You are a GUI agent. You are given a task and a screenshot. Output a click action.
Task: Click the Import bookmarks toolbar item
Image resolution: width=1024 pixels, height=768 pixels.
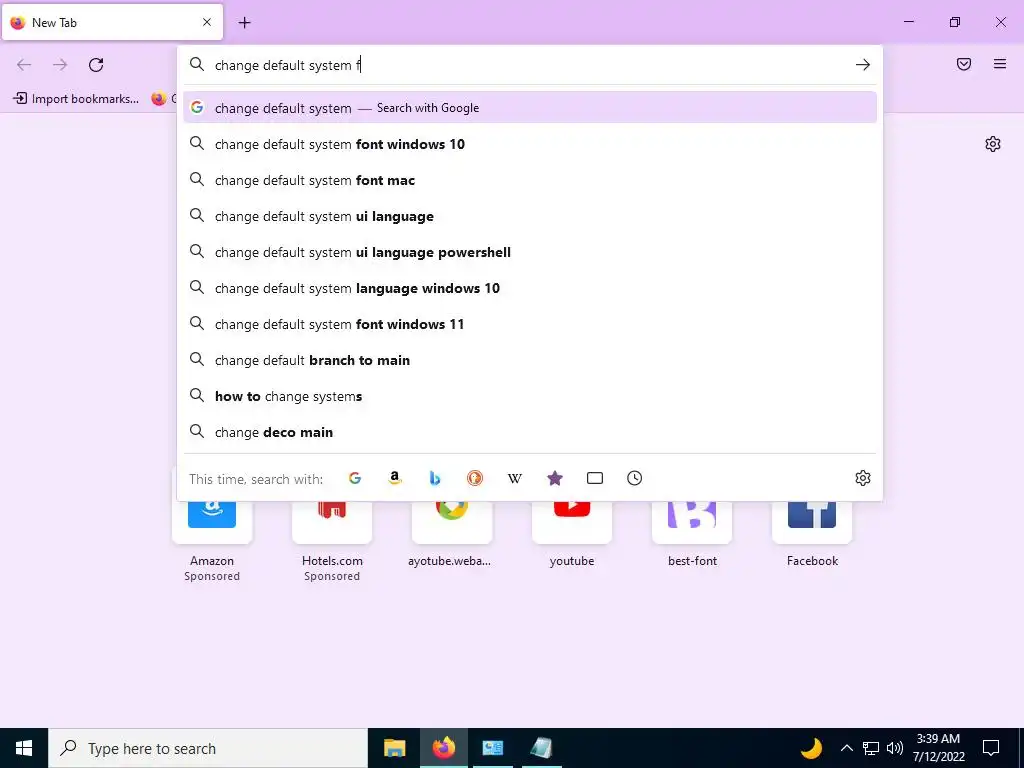coord(76,99)
